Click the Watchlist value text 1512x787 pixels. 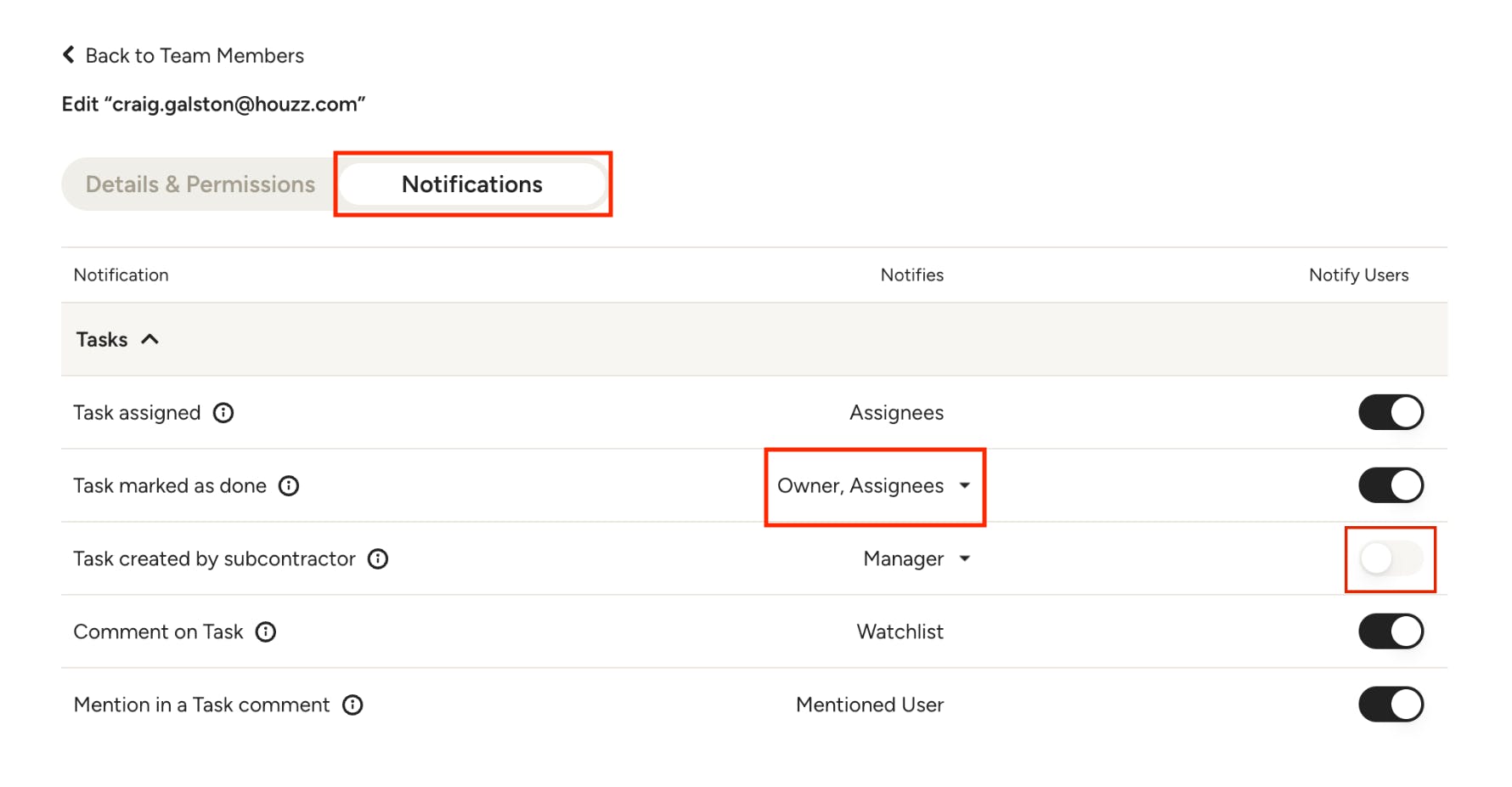900,632
